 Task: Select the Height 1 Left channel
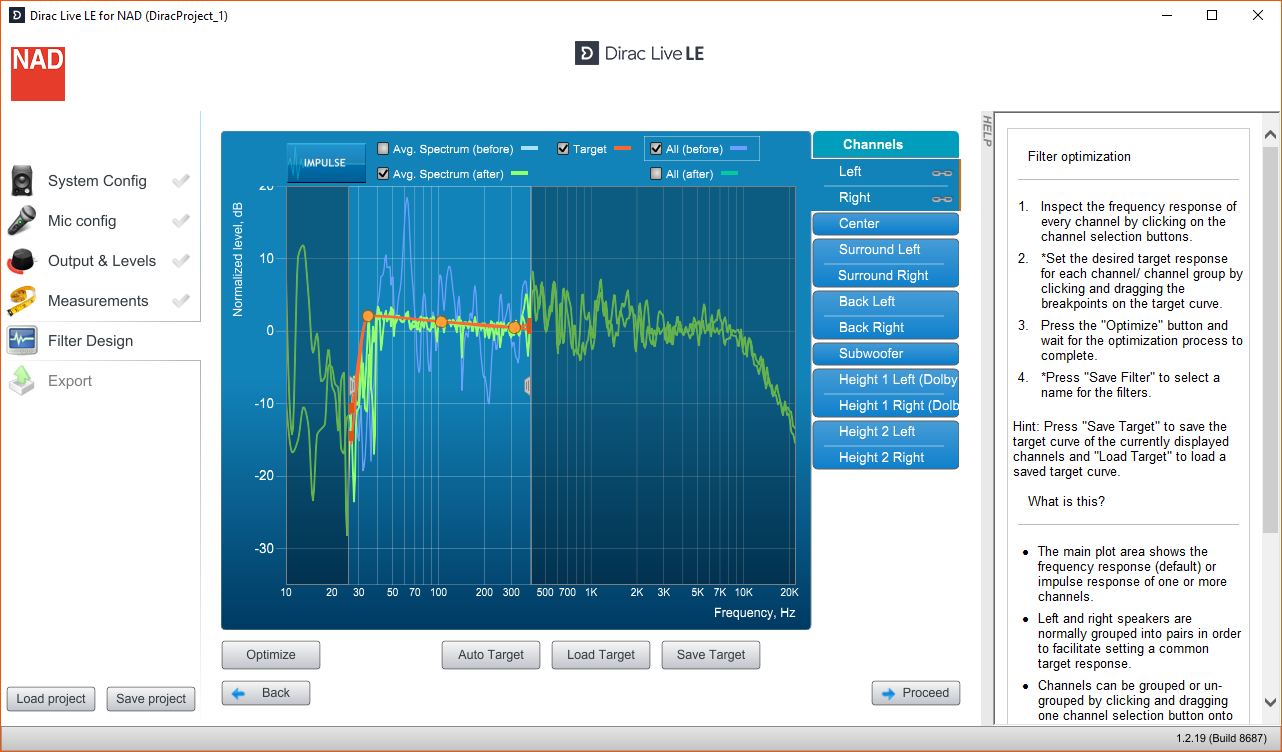pos(886,380)
